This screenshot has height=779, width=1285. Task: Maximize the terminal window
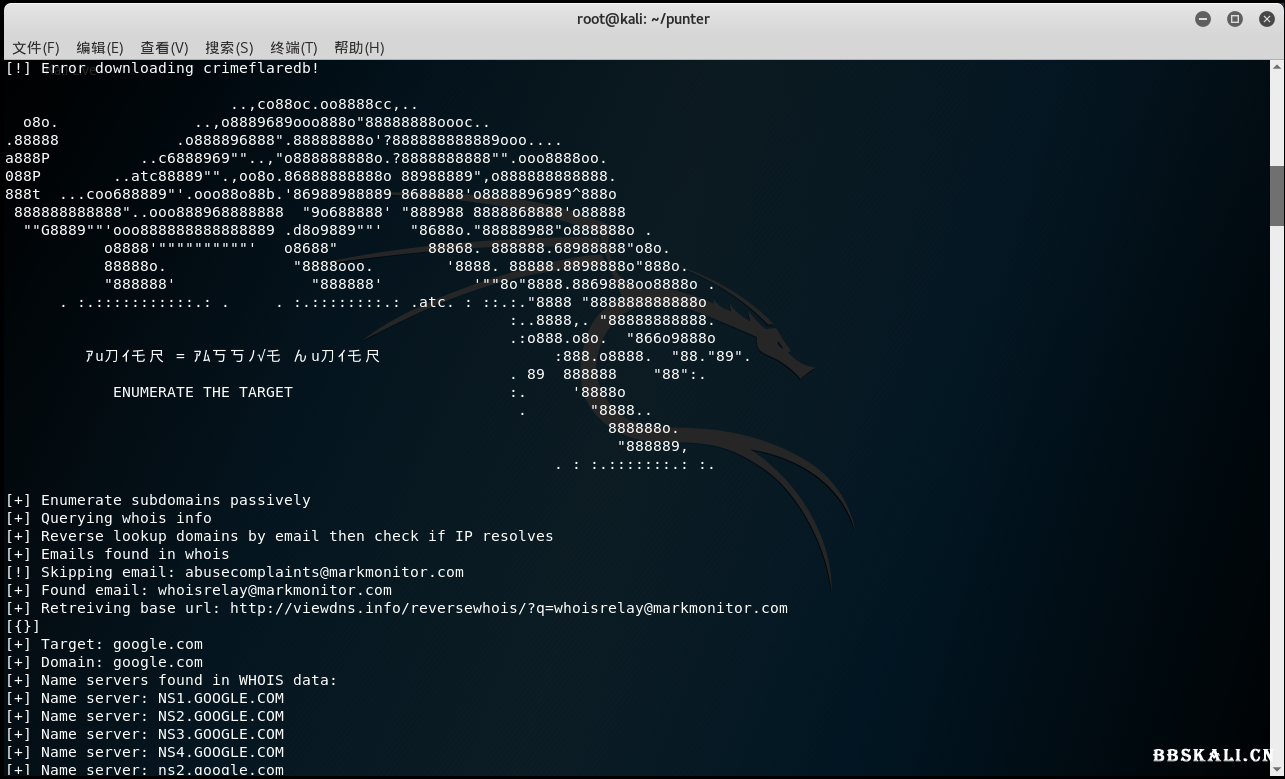tap(1235, 19)
